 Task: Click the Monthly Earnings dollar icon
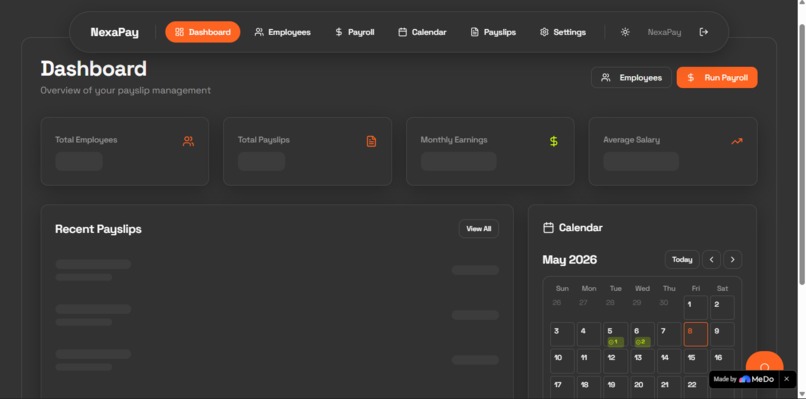click(554, 141)
